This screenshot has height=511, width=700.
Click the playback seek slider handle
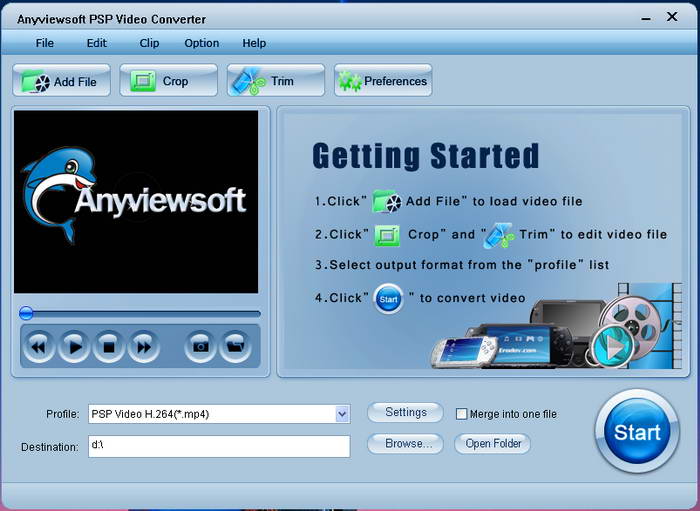pyautogui.click(x=26, y=313)
